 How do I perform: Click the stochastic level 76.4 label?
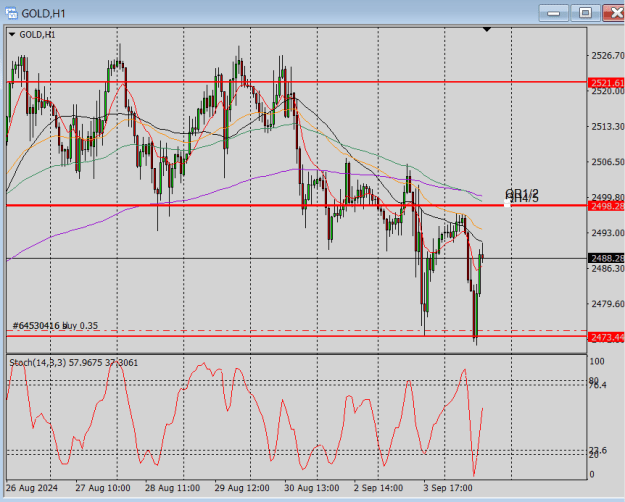coord(598,385)
